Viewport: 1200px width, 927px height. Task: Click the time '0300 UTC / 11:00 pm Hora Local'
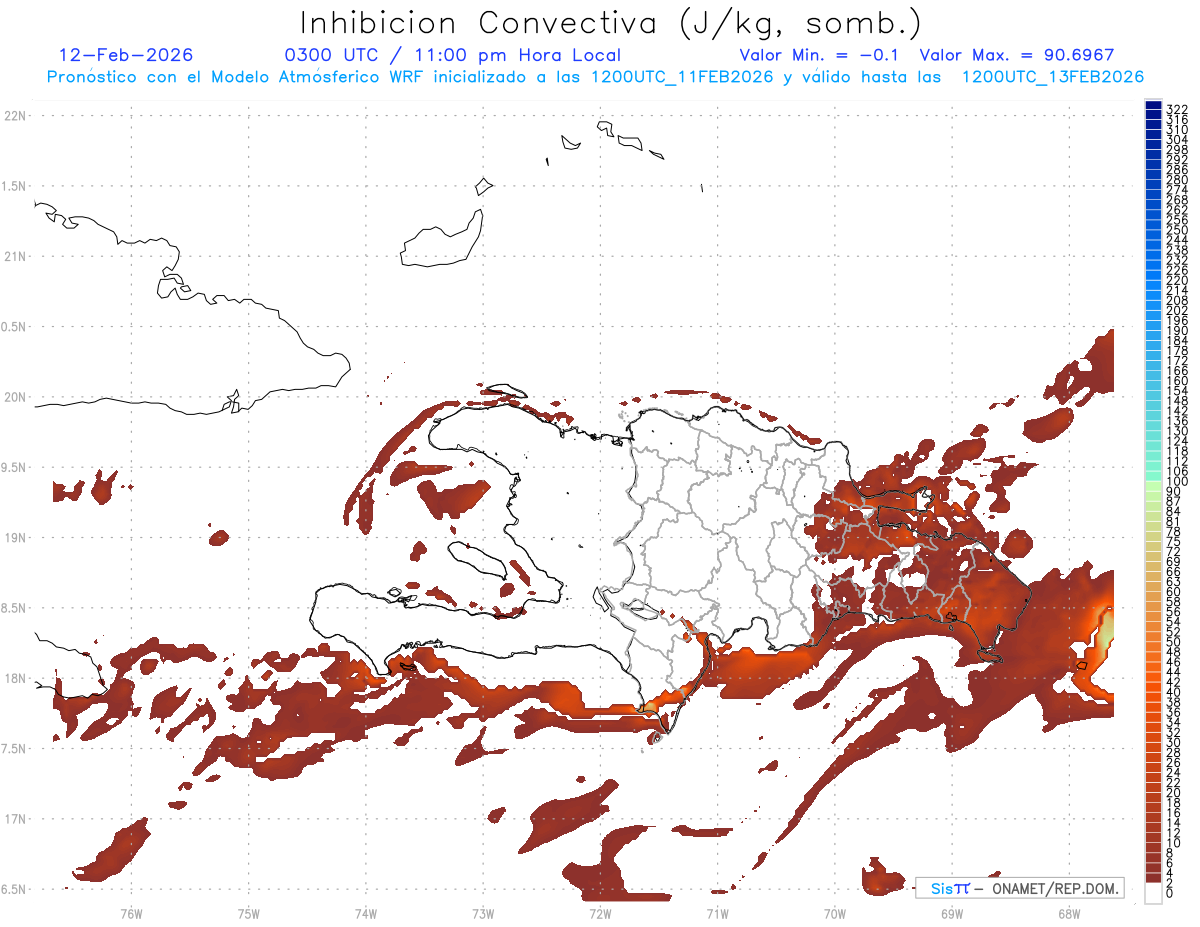click(x=453, y=55)
